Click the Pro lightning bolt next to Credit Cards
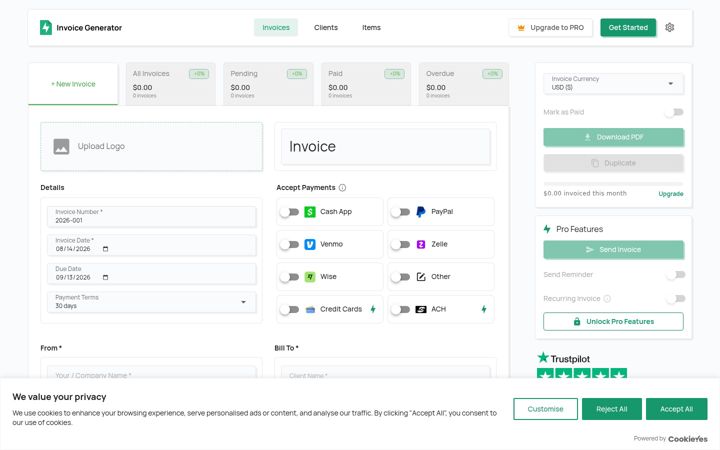 tap(373, 309)
